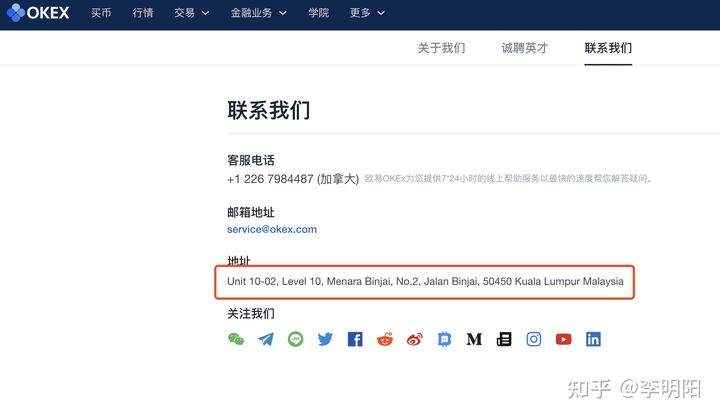Click the Menara Binjai address text

[425, 281]
